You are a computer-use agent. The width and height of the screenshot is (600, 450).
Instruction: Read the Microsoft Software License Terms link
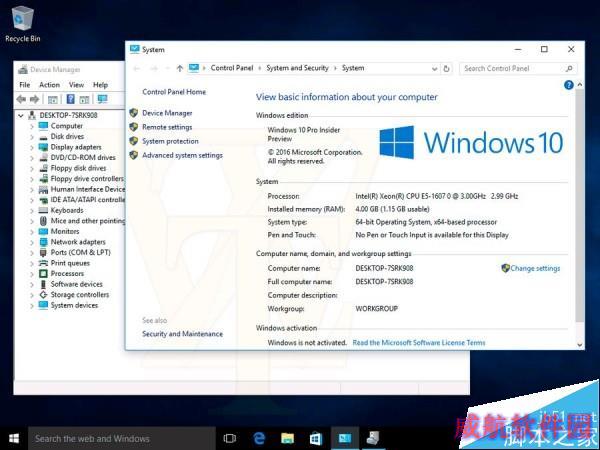pos(419,343)
